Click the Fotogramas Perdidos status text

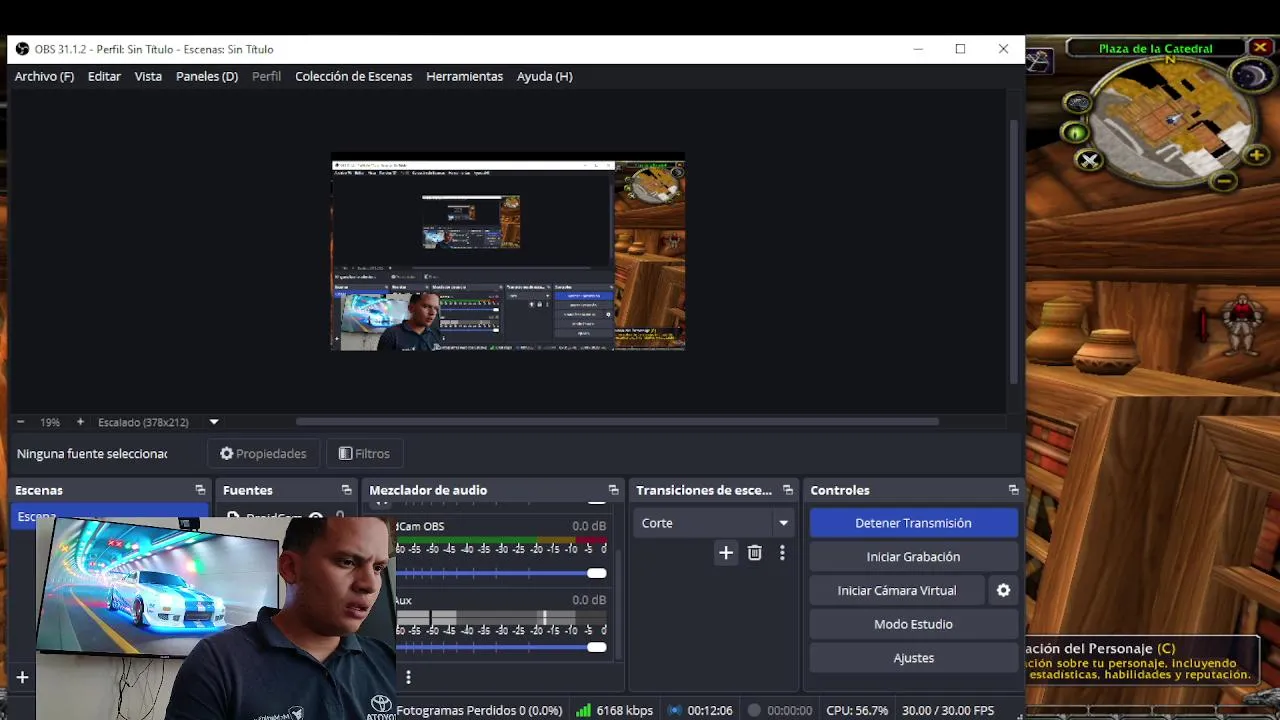tap(479, 710)
